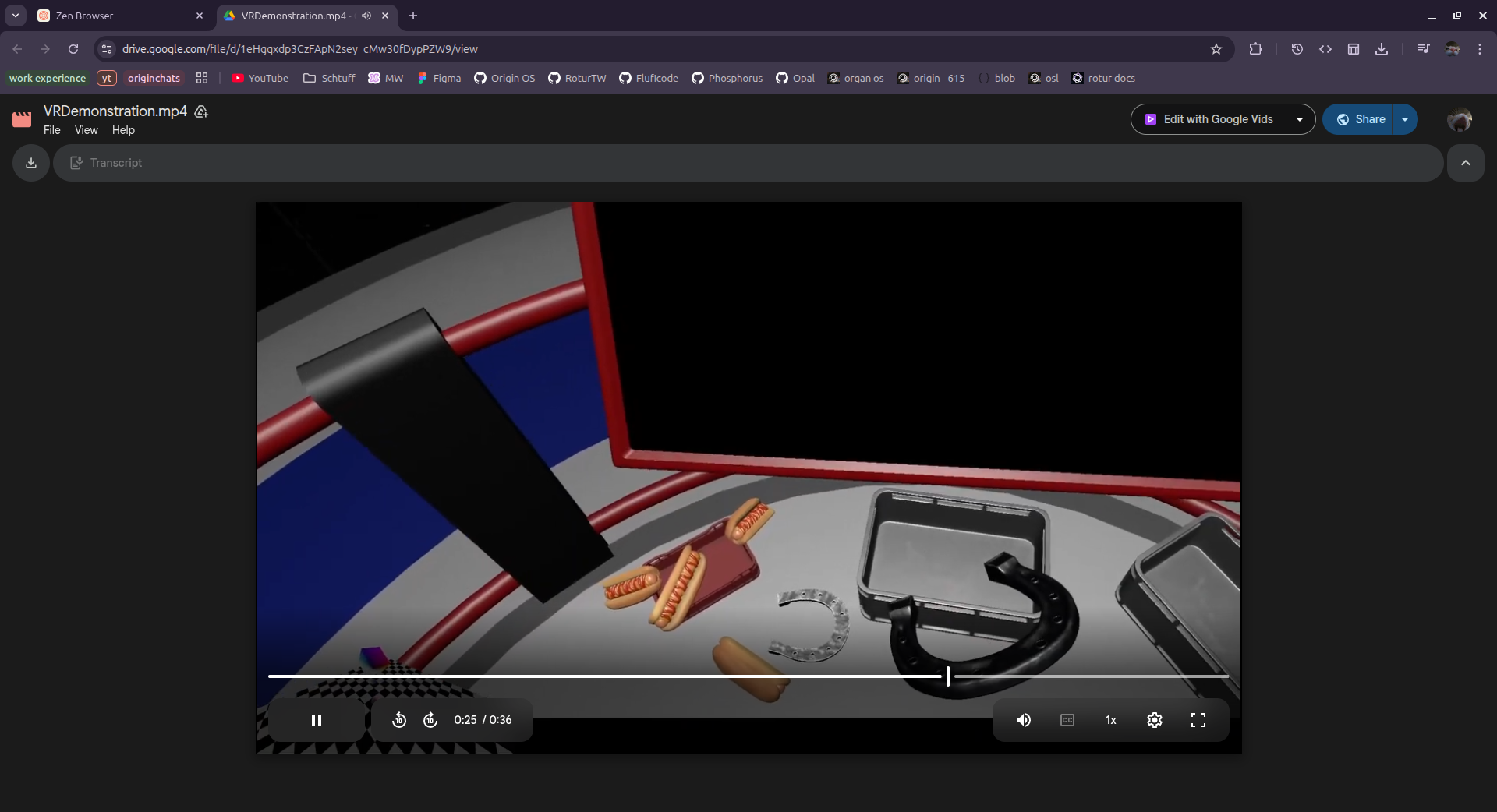The height and width of the screenshot is (812, 1497).
Task: Open the File menu
Action: (51, 130)
